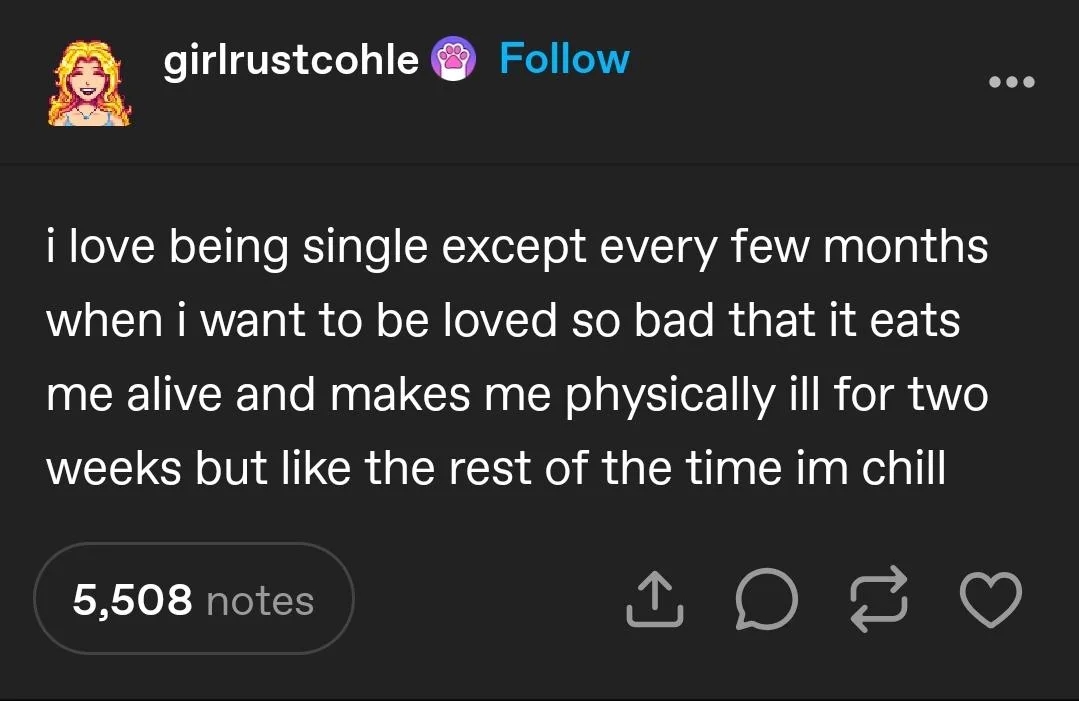Screen dimensions: 1079x701
Task: Open the 5,508 notes button
Action: coord(194,599)
